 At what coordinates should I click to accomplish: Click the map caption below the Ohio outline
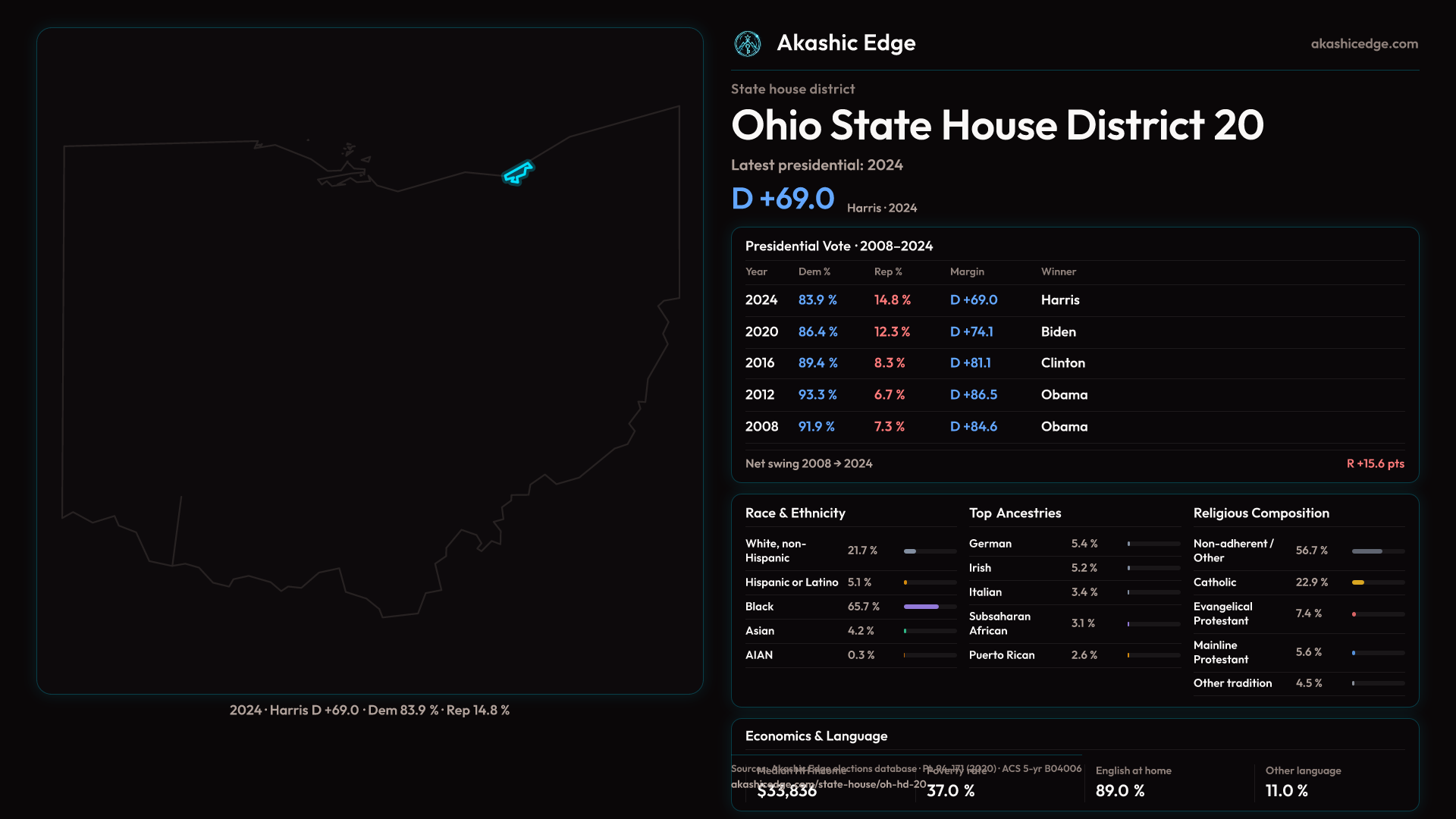tap(369, 711)
